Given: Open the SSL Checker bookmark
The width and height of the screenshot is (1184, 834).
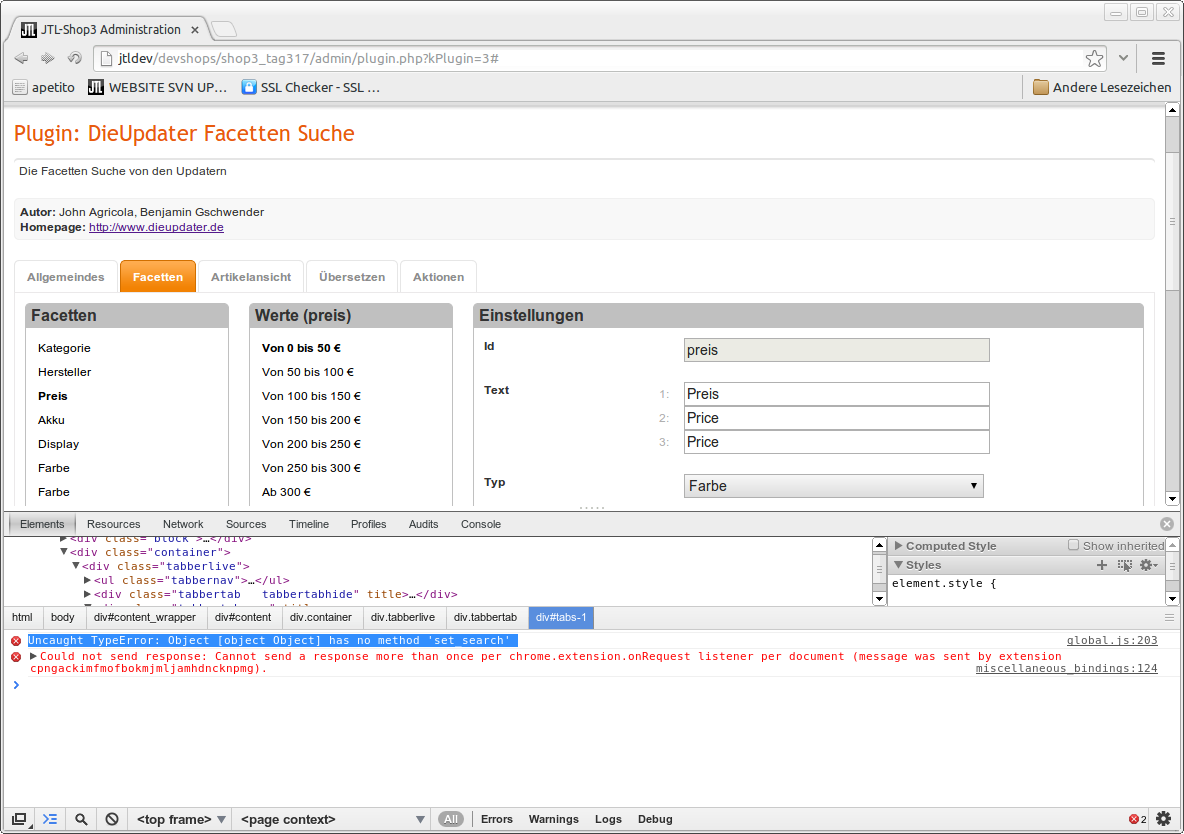Looking at the screenshot, I should (x=310, y=88).
